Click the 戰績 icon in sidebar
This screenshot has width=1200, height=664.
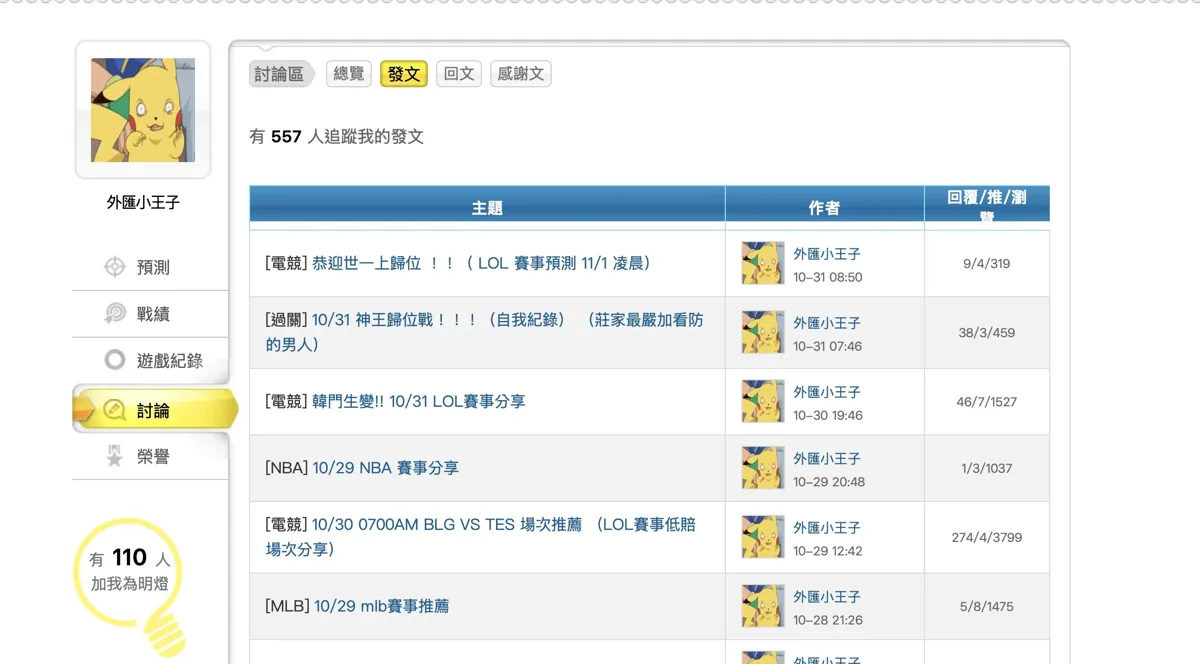click(115, 314)
